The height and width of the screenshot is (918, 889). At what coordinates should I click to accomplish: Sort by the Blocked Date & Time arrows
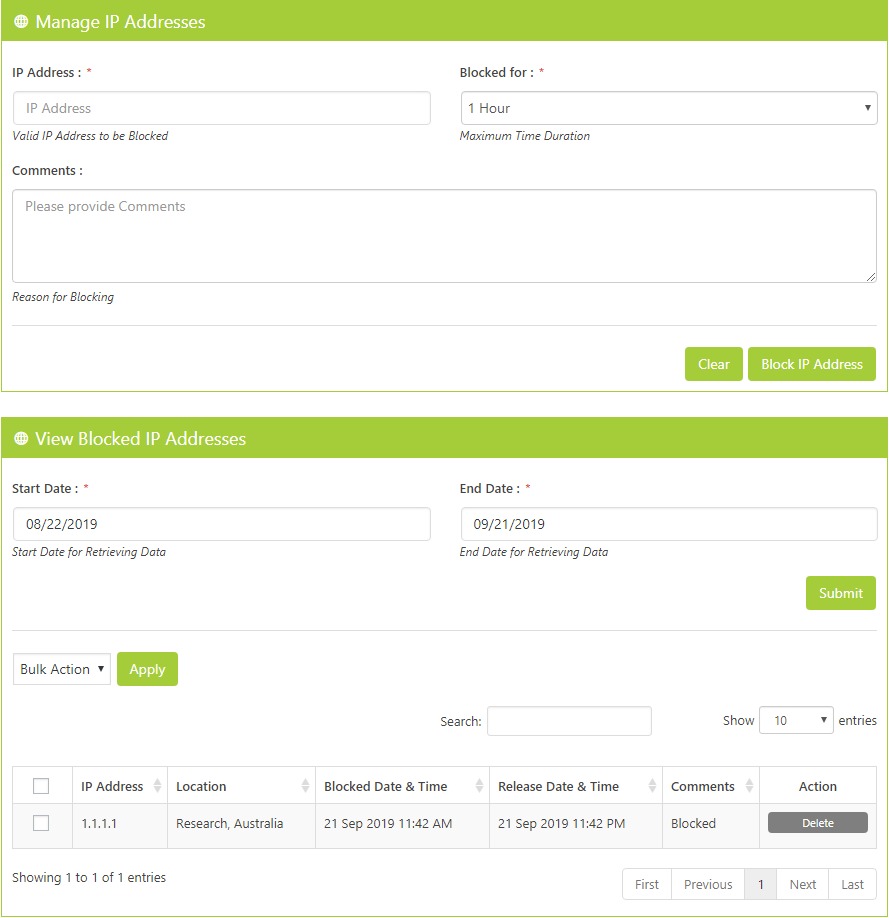coord(479,786)
